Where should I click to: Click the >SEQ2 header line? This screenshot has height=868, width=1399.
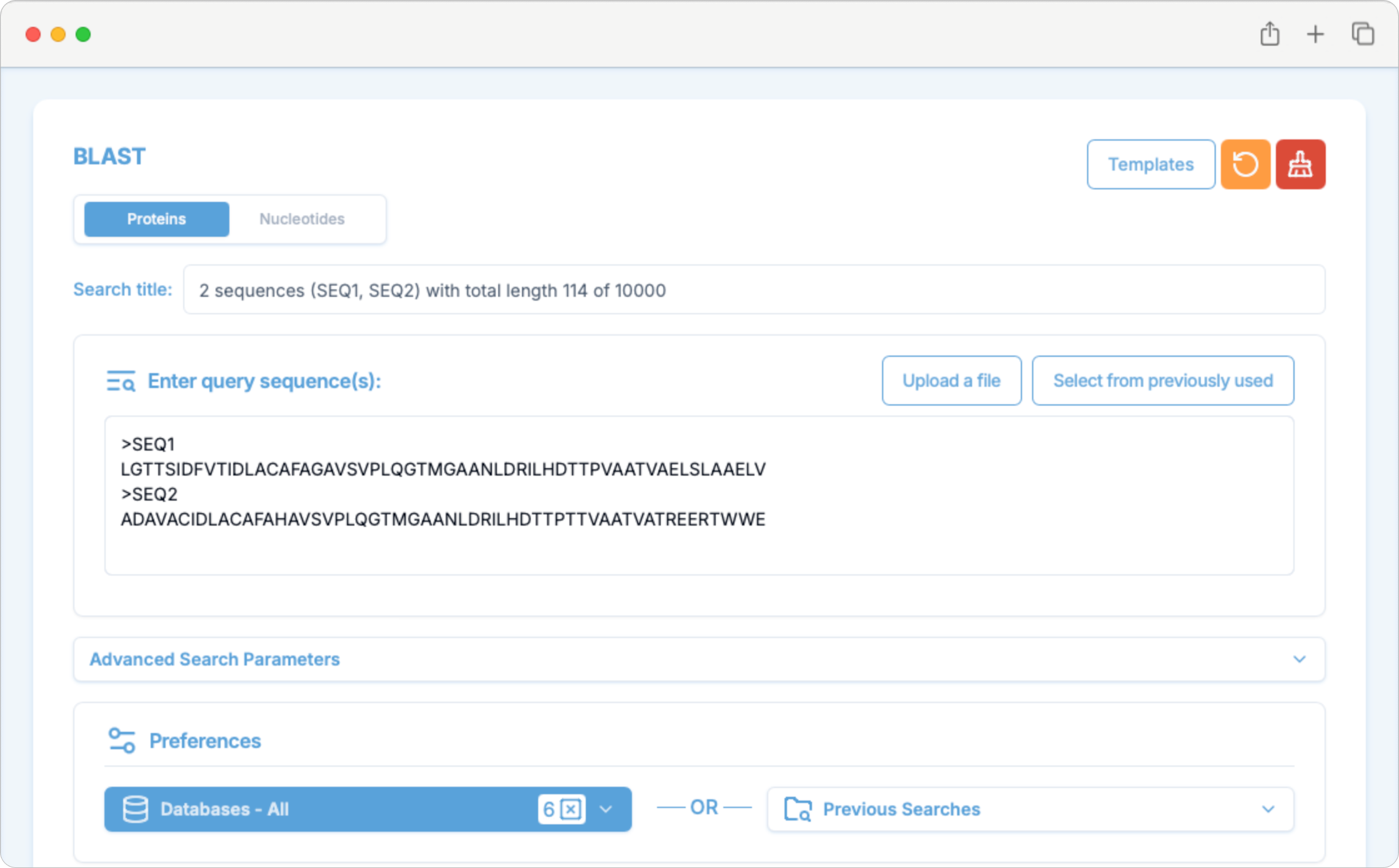tap(149, 494)
